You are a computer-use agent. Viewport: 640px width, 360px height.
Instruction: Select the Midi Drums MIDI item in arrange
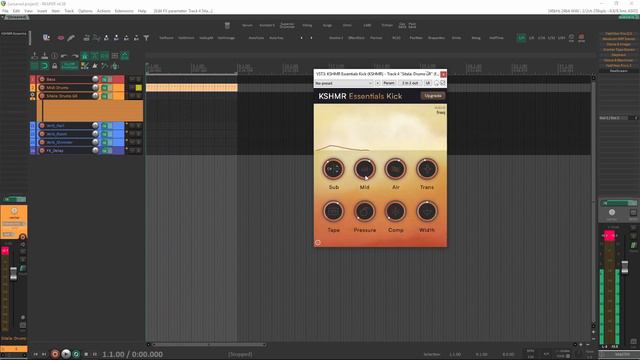(x=191, y=87)
